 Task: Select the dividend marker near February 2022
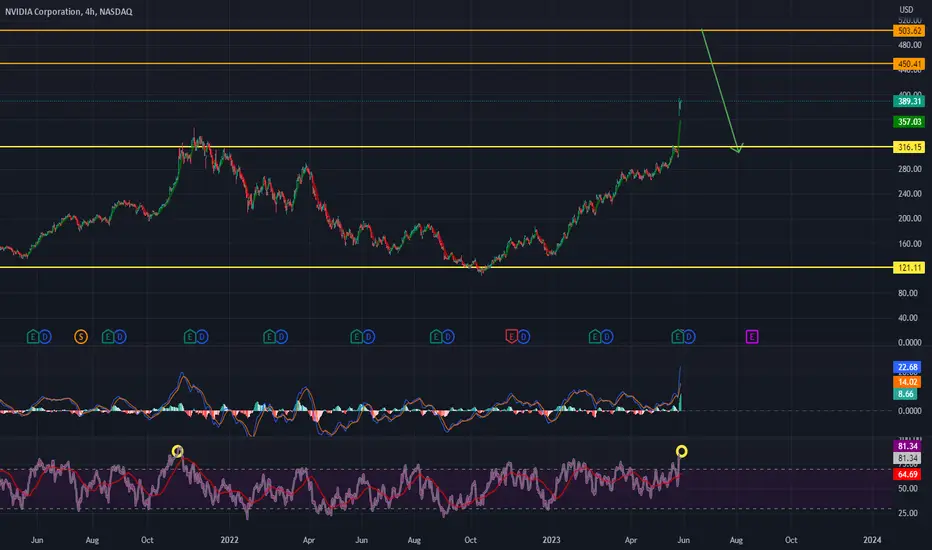pos(282,337)
